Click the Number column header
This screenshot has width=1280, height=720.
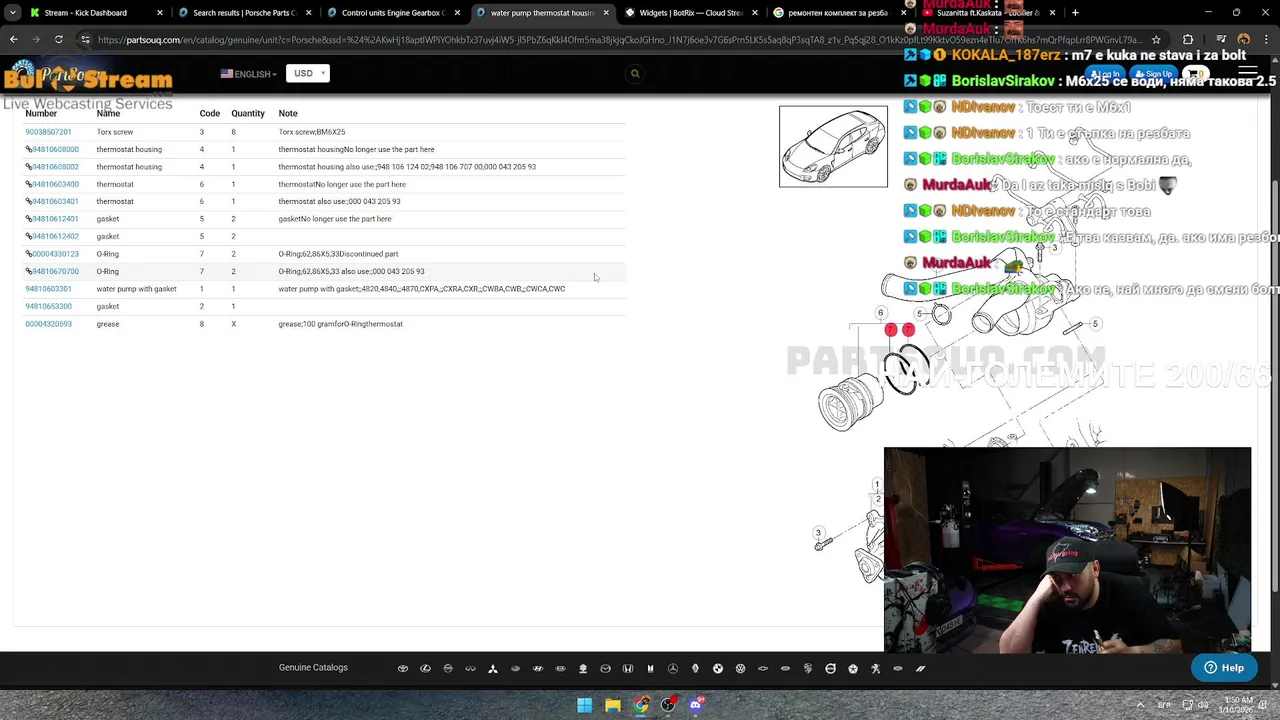coord(41,113)
